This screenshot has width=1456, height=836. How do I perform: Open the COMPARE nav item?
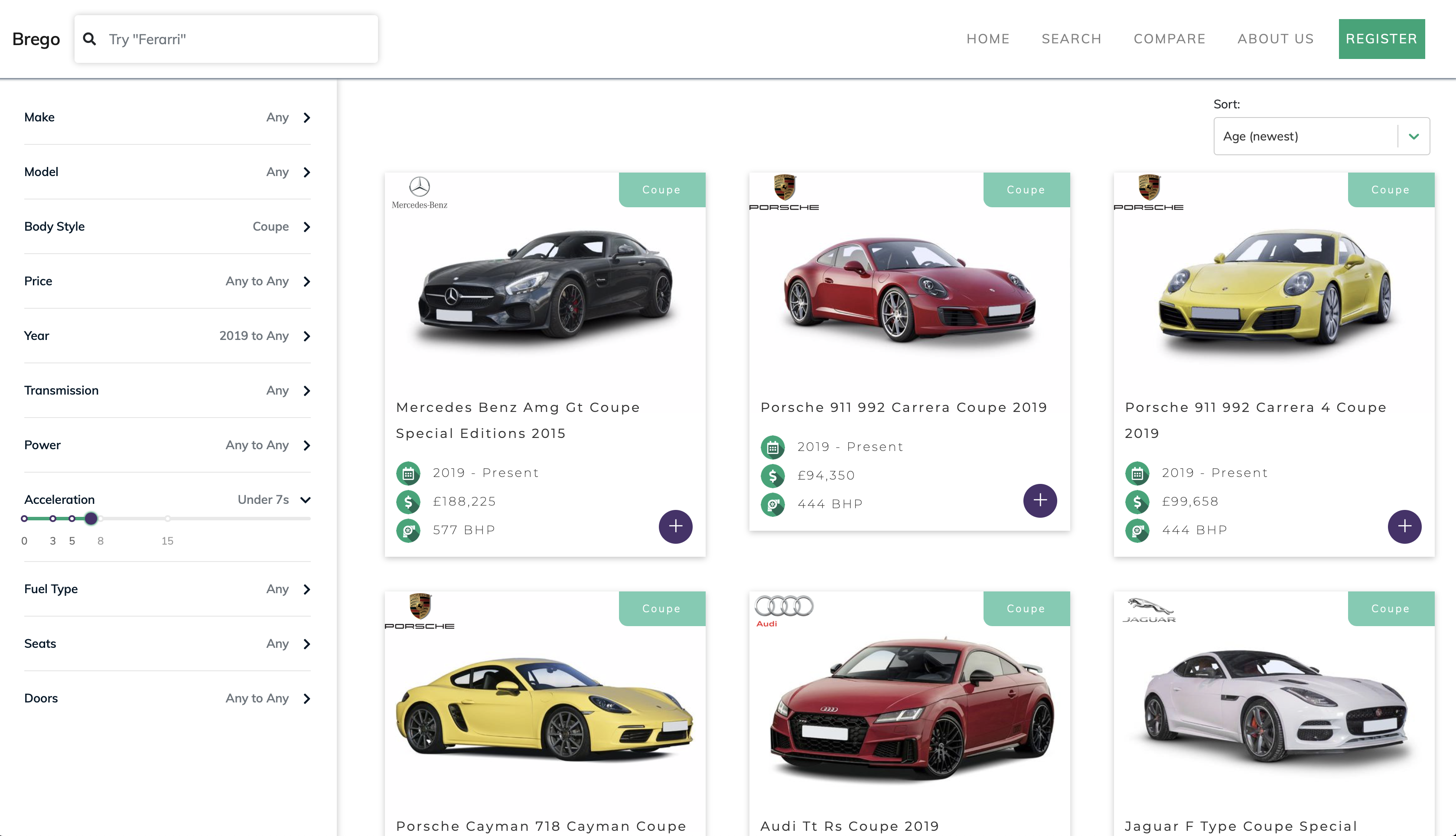1169,39
